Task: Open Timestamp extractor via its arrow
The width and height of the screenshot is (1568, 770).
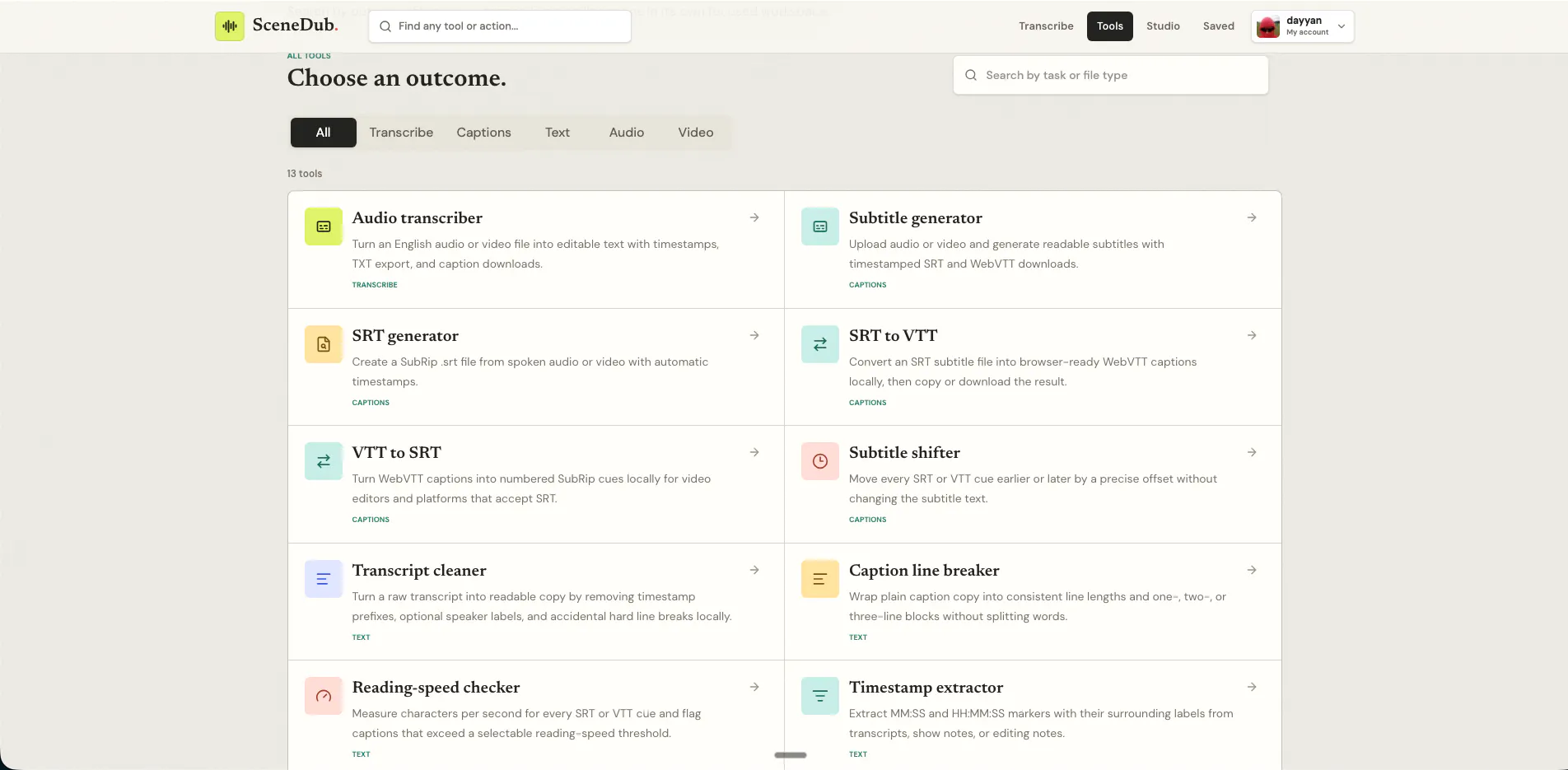Action: pyautogui.click(x=1252, y=687)
